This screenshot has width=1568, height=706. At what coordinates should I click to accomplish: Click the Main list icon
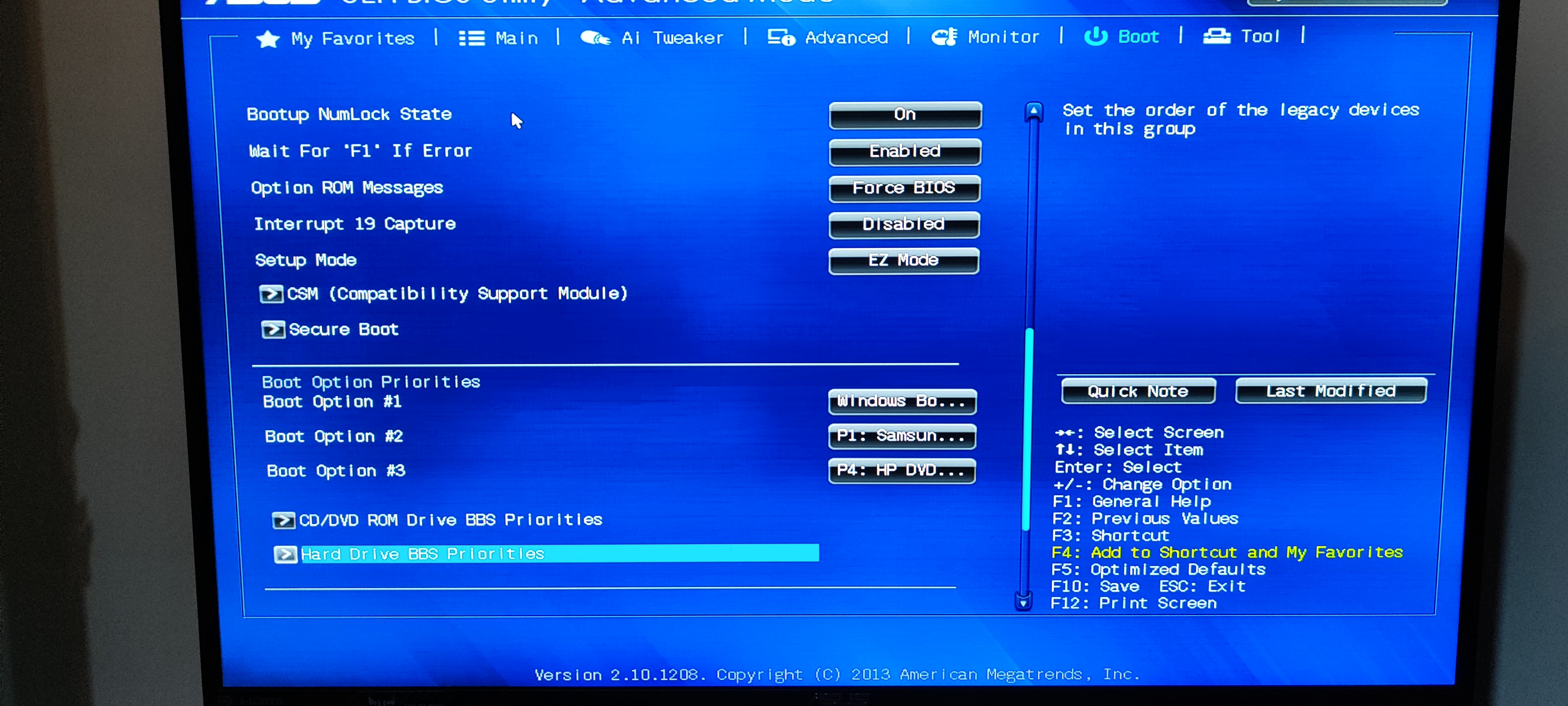point(472,38)
